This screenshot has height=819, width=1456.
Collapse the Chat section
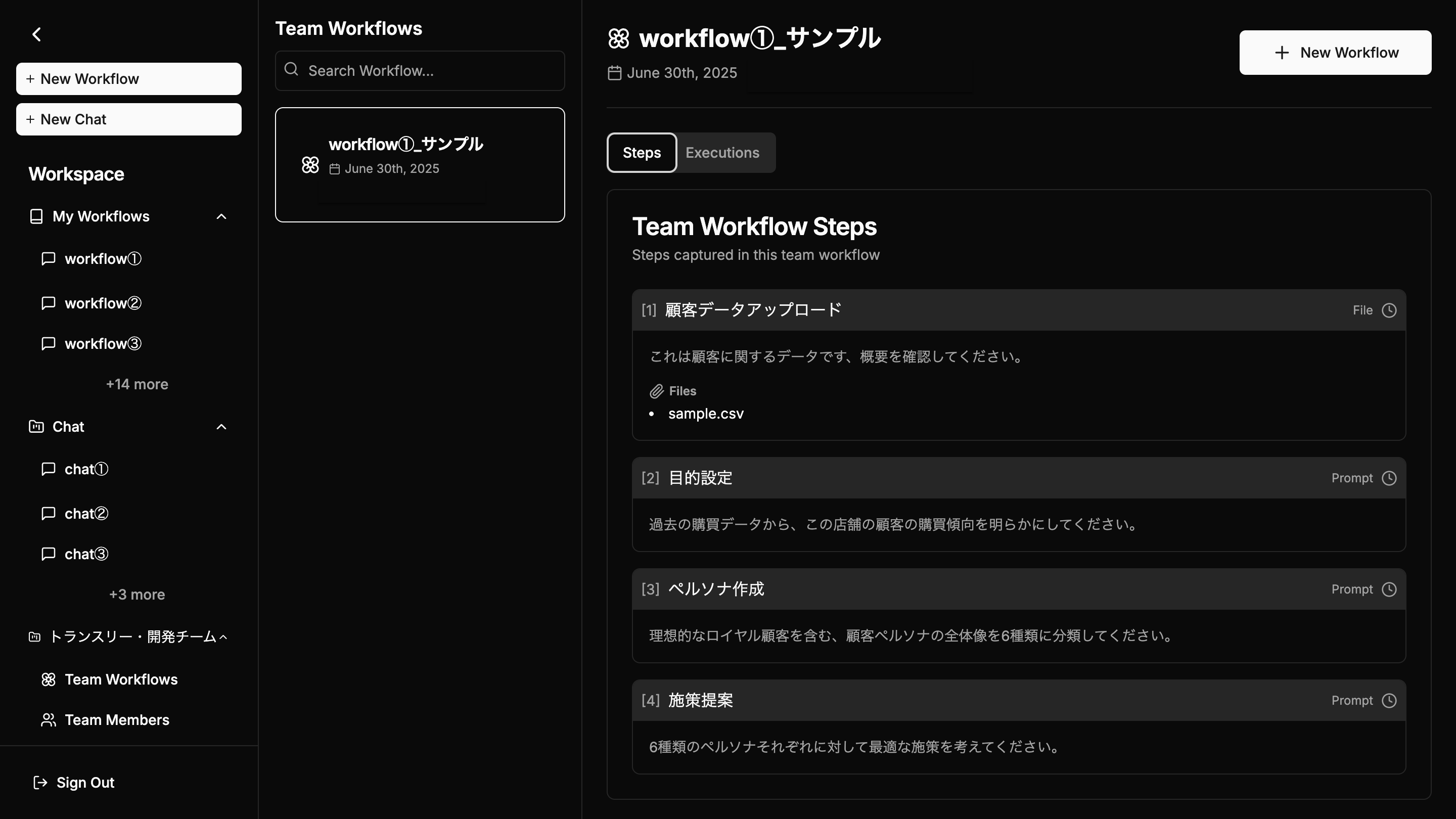[x=221, y=427]
